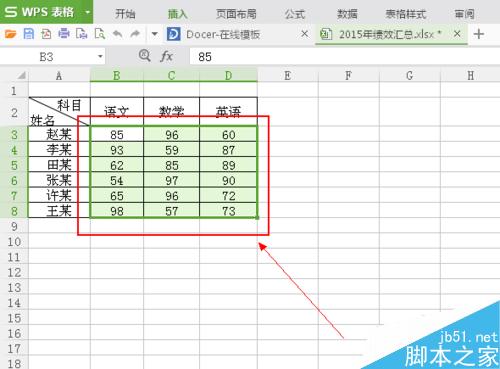Open the 数据 ribbon tab
500x369 pixels.
(x=347, y=14)
